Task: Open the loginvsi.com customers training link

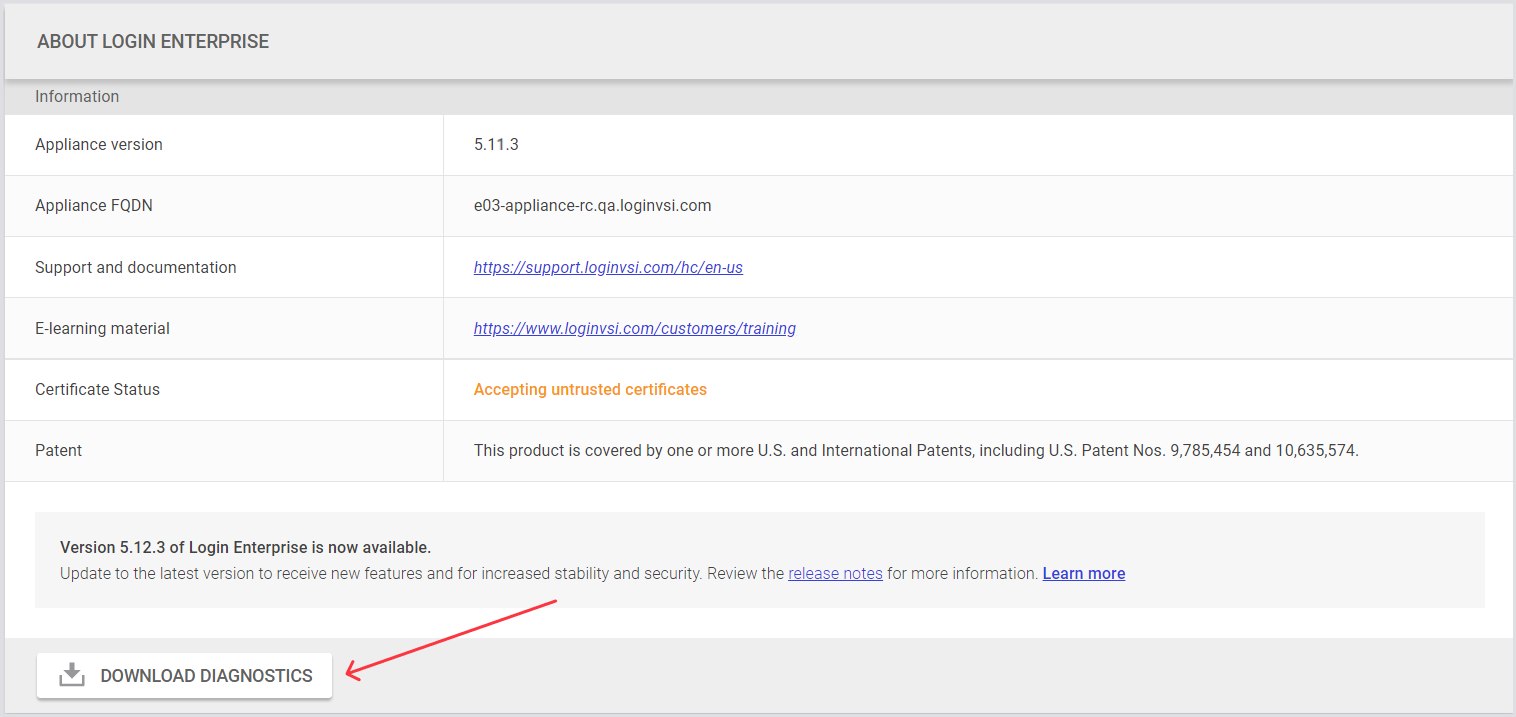Action: [x=635, y=328]
